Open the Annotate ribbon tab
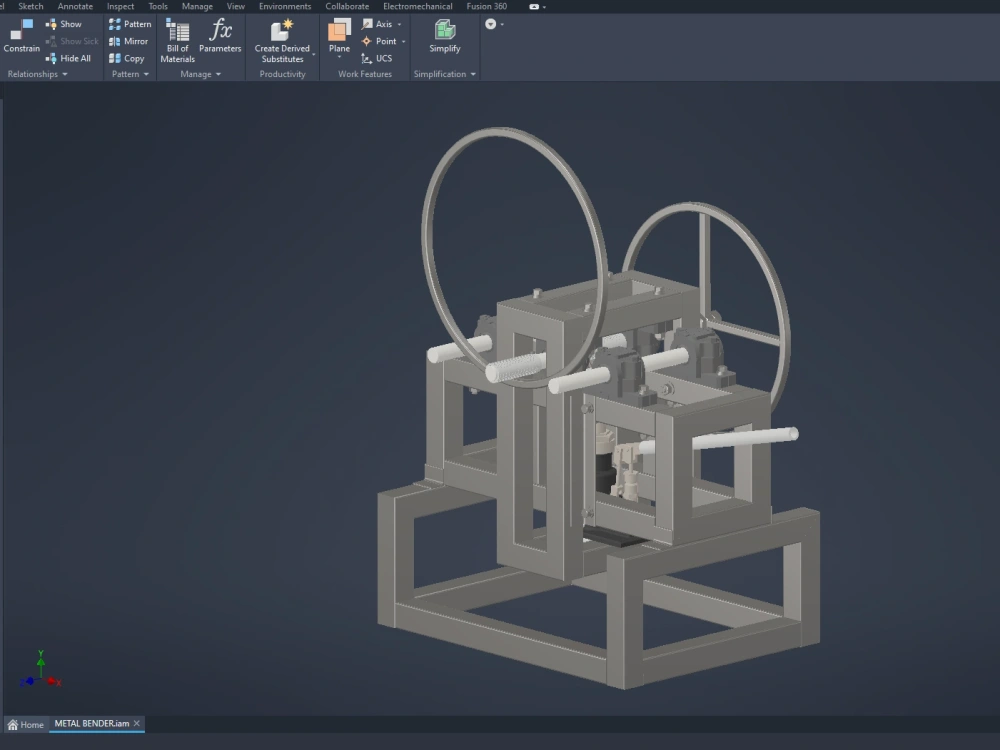This screenshot has height=750, width=1000. click(x=75, y=6)
